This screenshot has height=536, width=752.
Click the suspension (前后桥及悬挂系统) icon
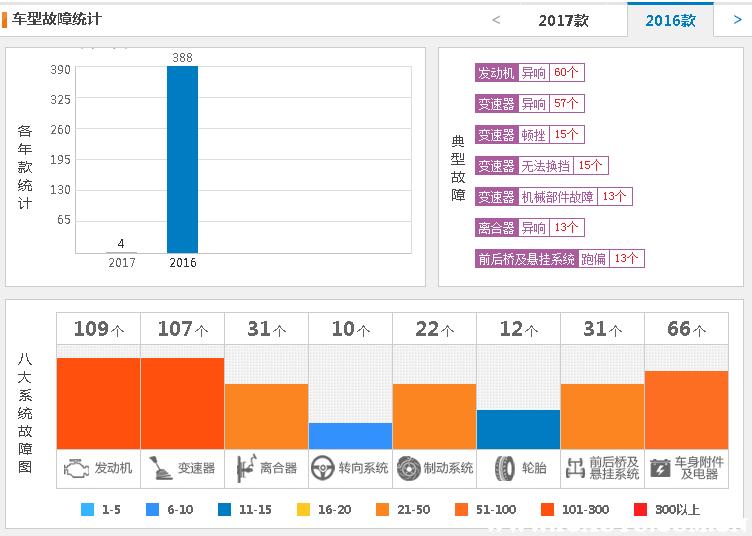575,468
